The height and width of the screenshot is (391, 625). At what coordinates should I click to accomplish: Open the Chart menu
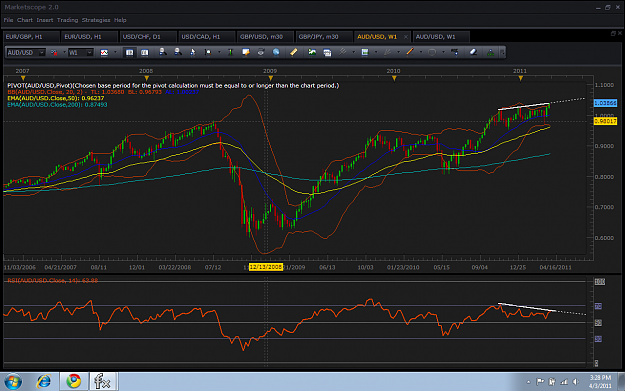pyautogui.click(x=25, y=20)
